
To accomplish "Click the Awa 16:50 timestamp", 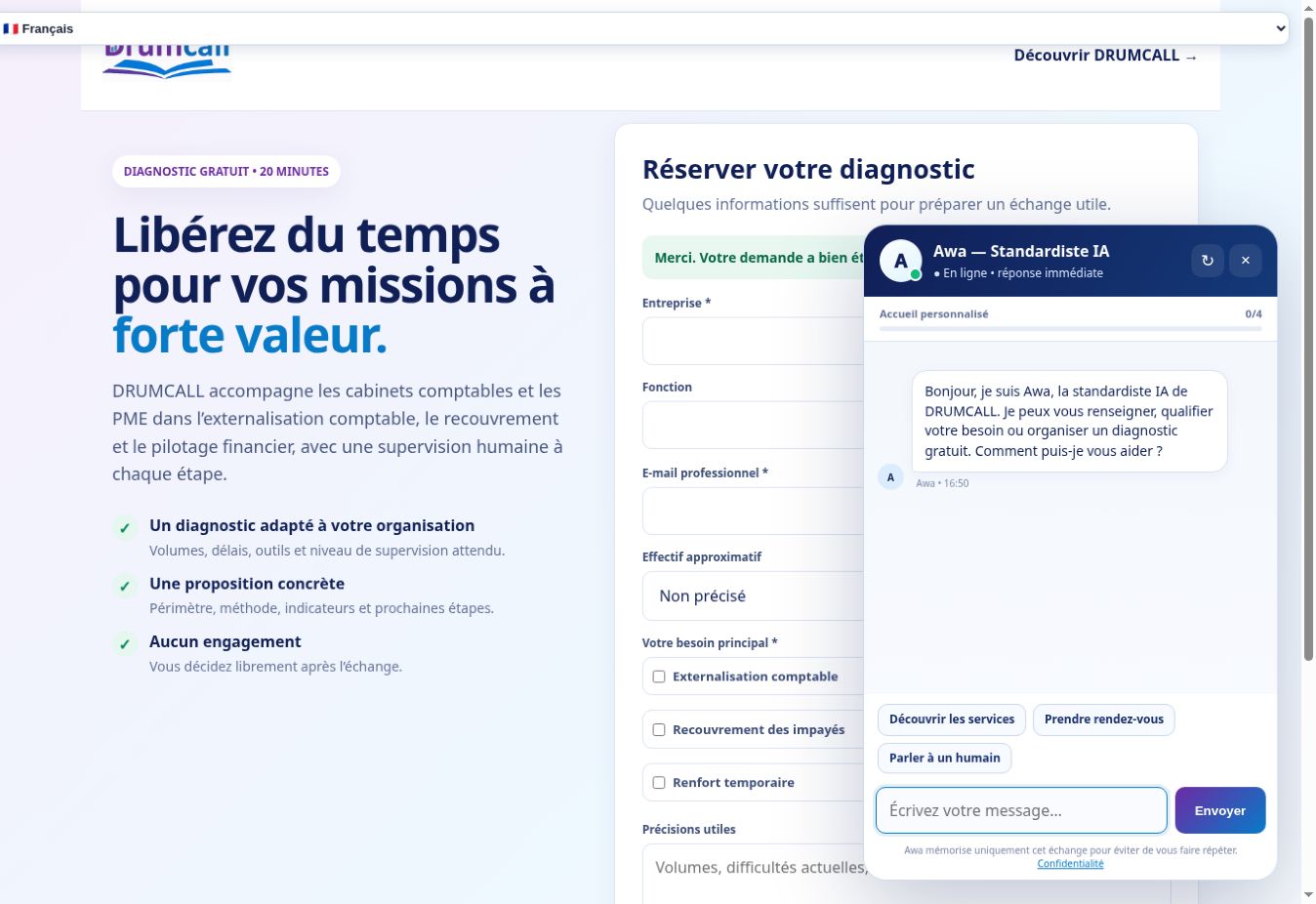I will pos(942,483).
